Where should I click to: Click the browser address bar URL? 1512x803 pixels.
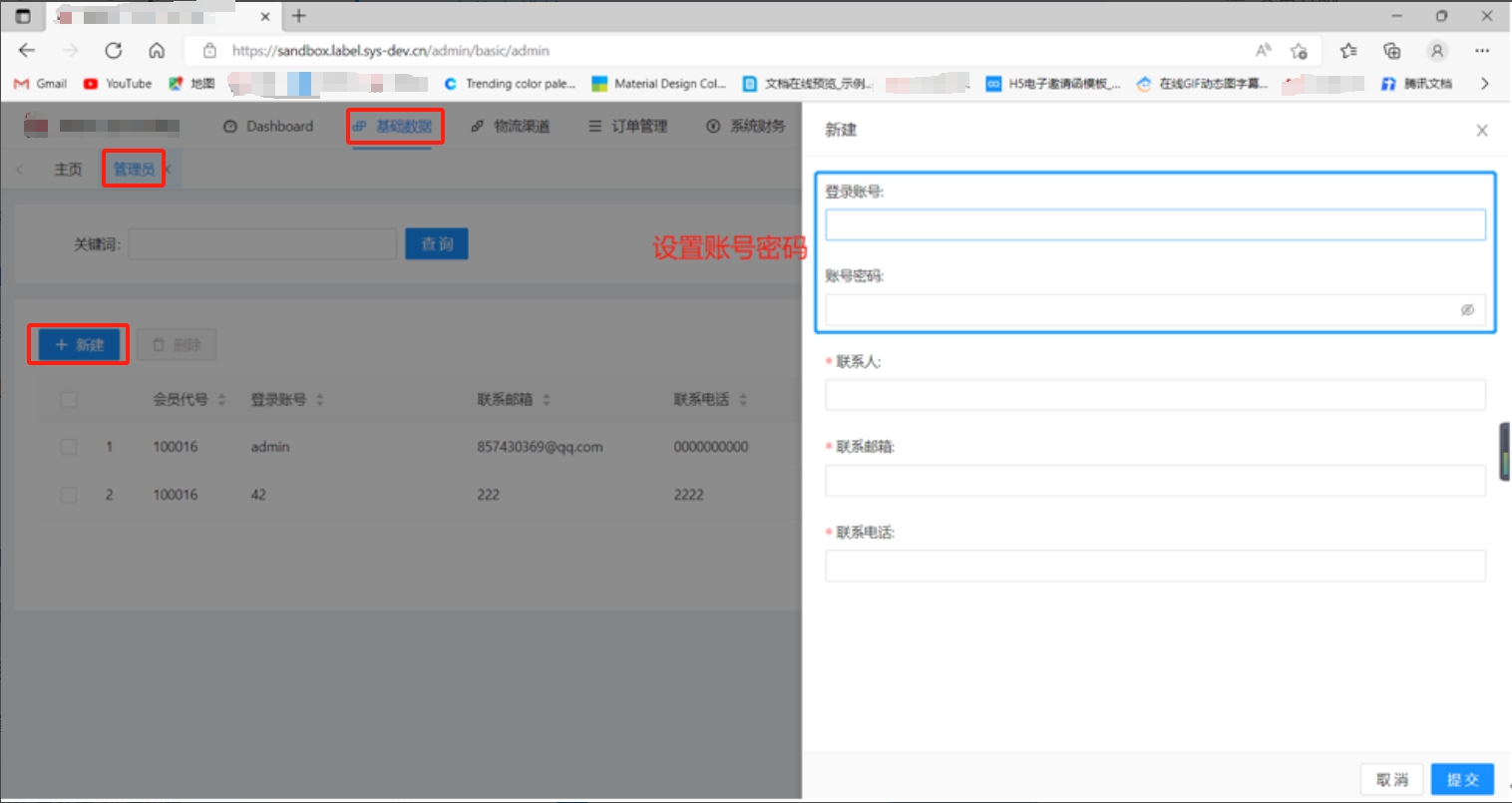(390, 51)
